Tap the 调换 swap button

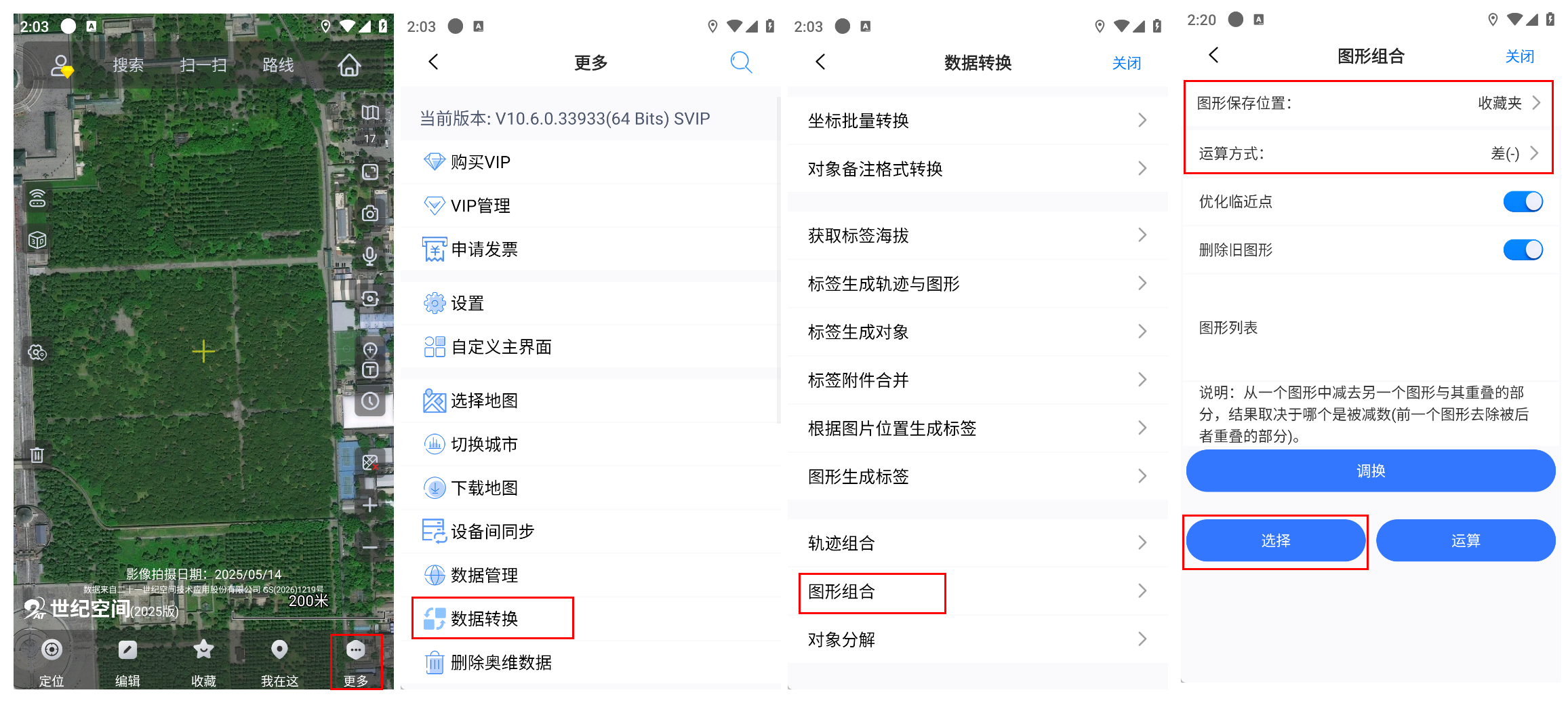coord(1370,470)
